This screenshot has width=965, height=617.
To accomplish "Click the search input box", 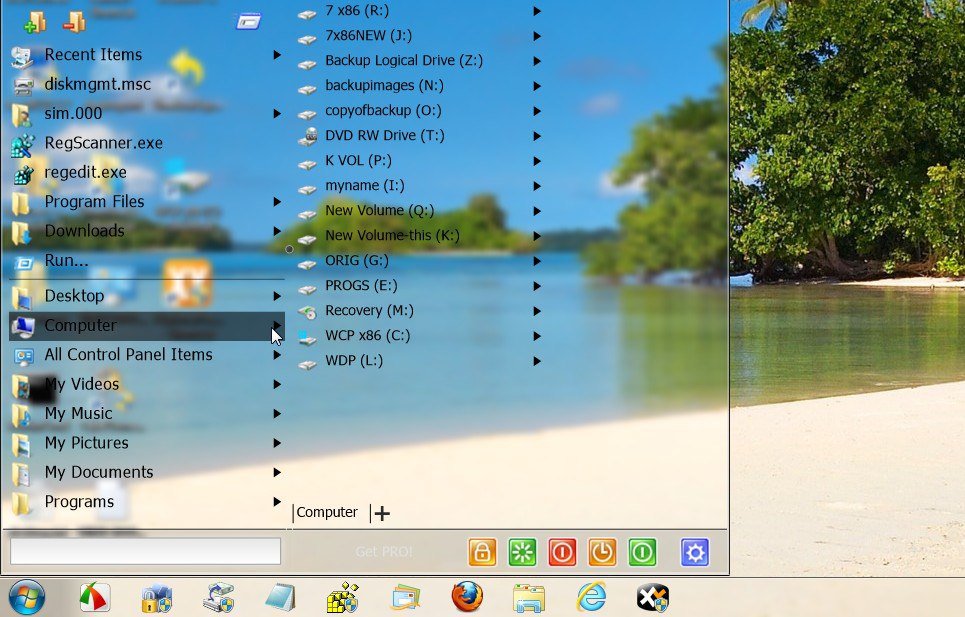I will click(145, 551).
